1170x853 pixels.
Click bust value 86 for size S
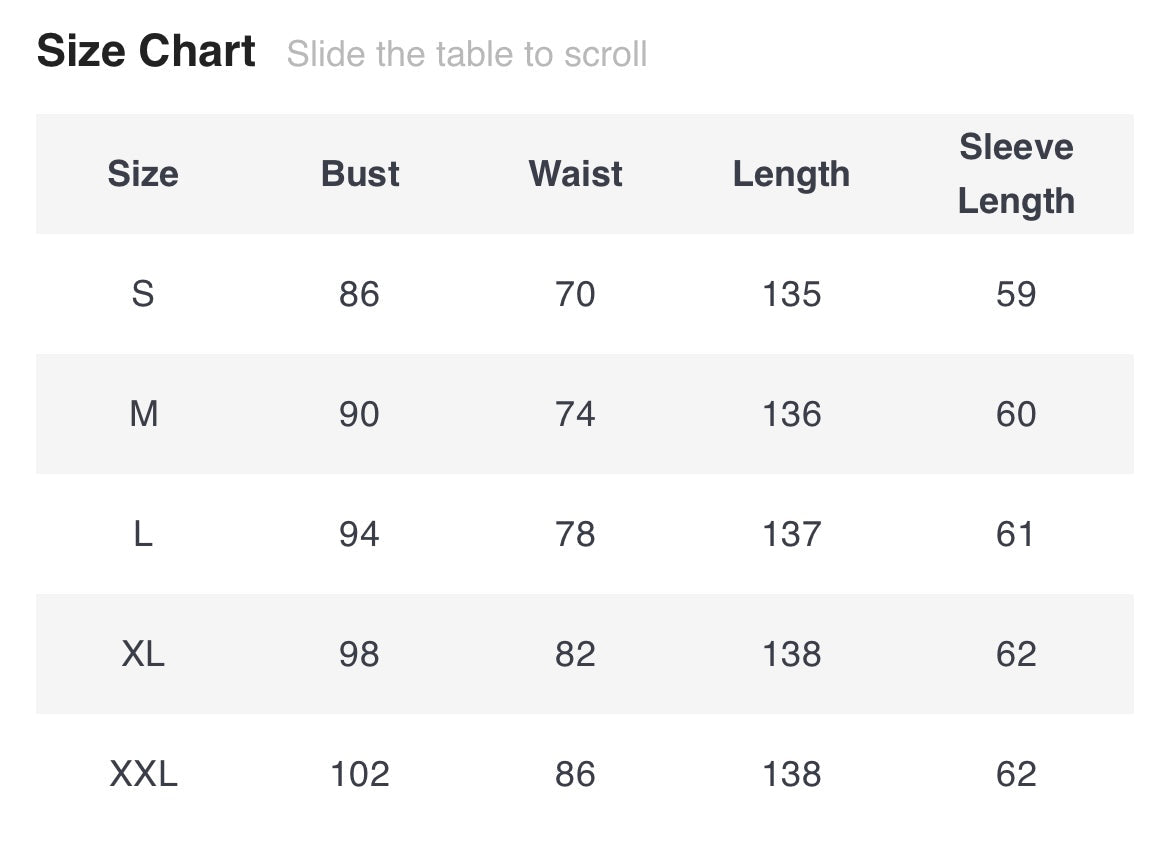(x=359, y=294)
